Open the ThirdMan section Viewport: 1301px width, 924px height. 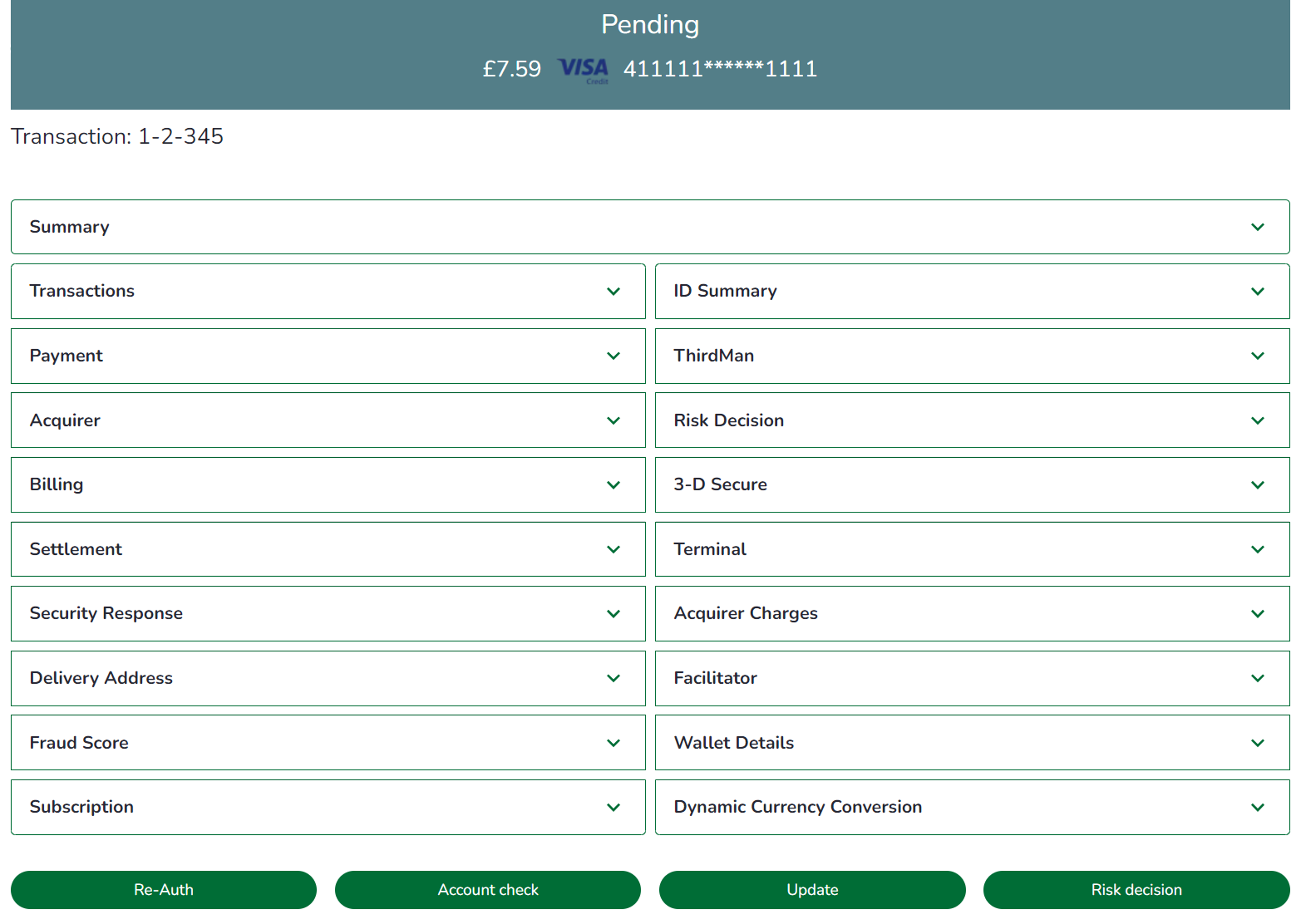pos(973,356)
